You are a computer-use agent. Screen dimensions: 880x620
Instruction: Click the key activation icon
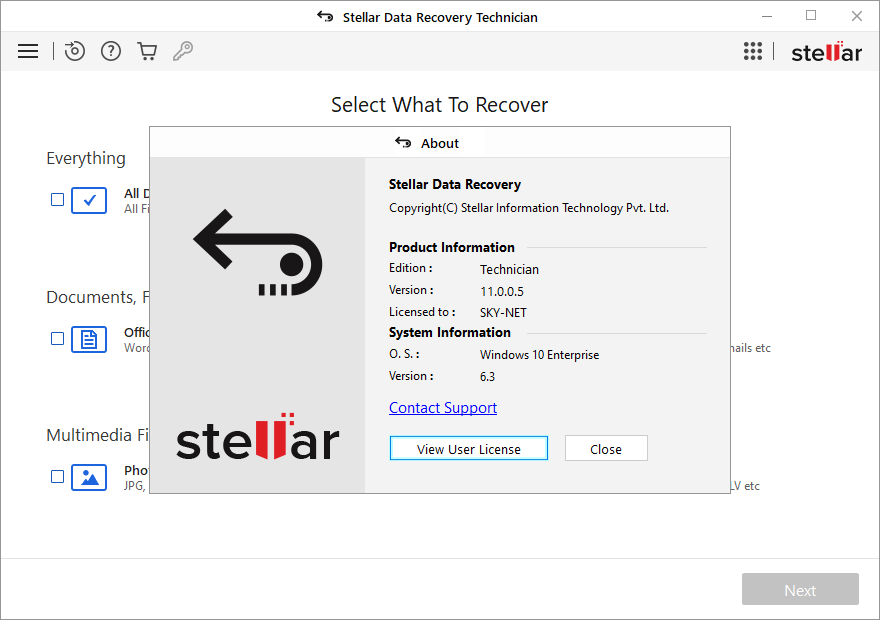(183, 51)
